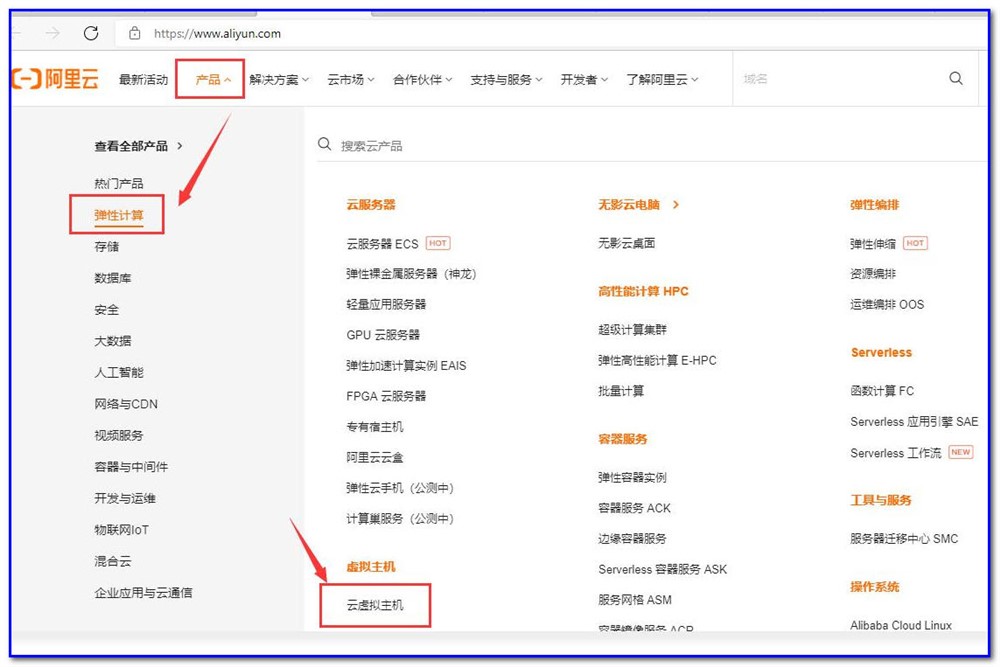Click the NEW badge beside Serverless 工作流
This screenshot has width=1000, height=667.
click(x=960, y=452)
